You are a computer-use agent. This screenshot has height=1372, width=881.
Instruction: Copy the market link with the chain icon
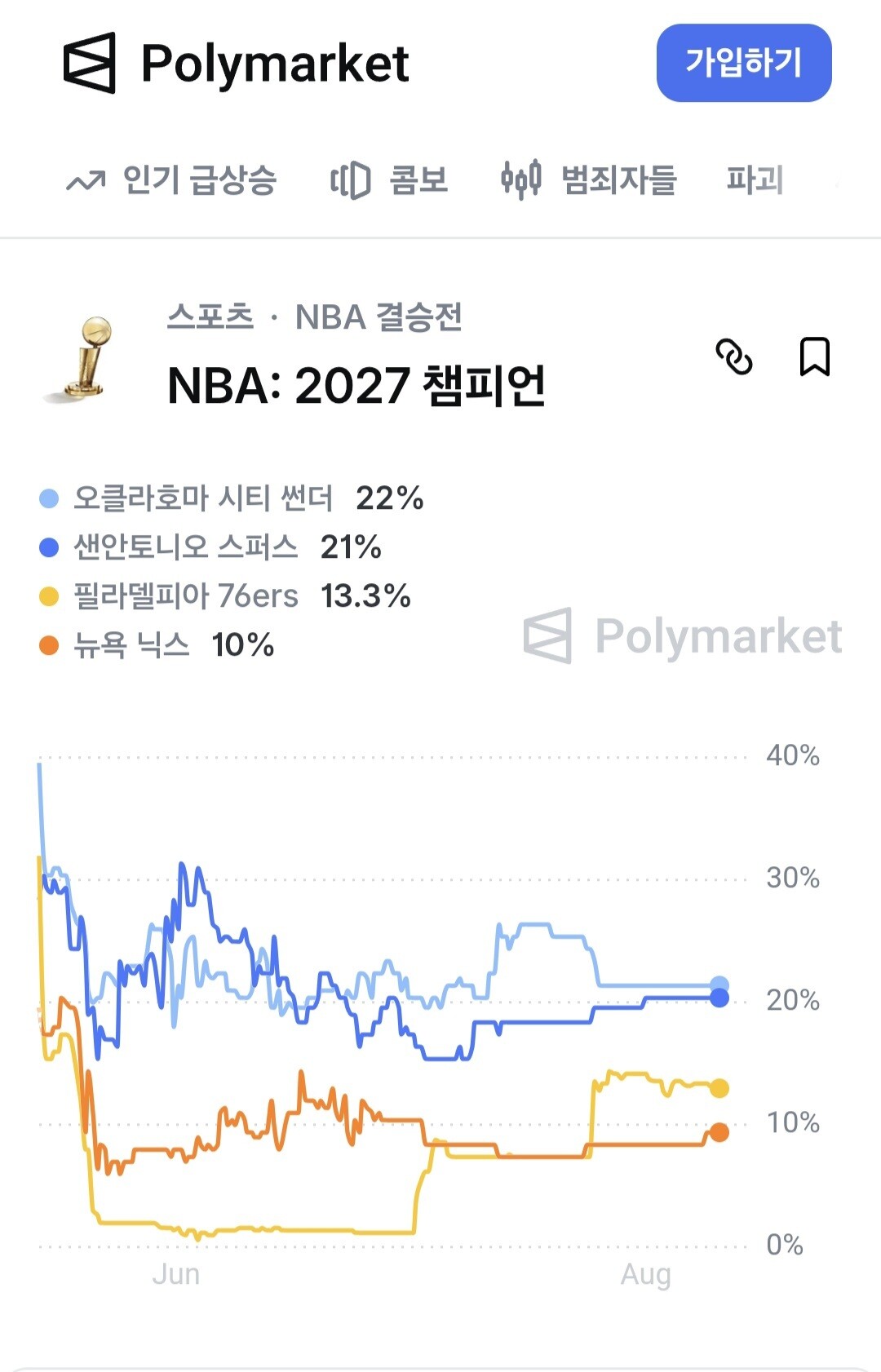click(x=733, y=356)
